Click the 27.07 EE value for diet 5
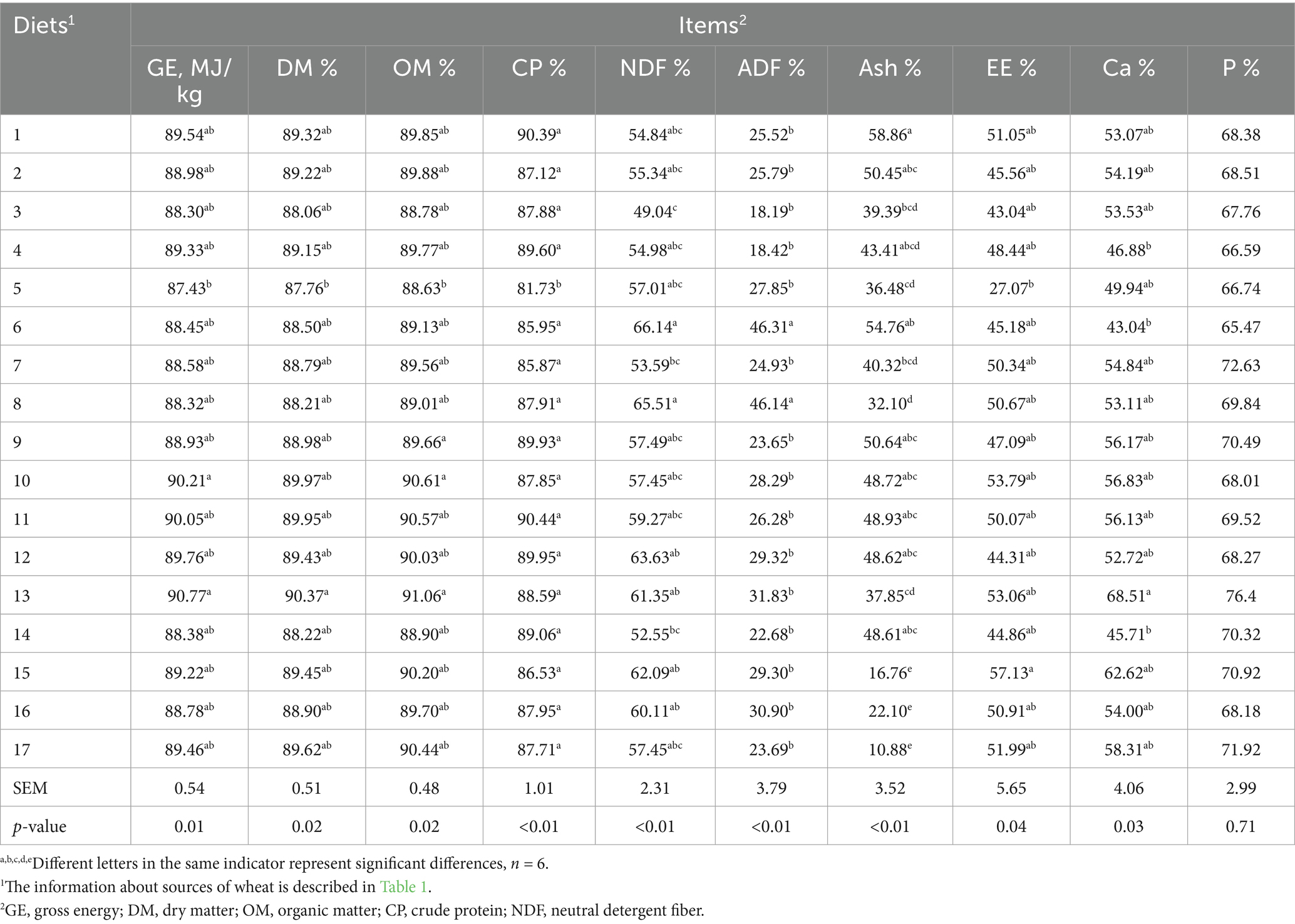The width and height of the screenshot is (1295, 924). coord(1009,289)
